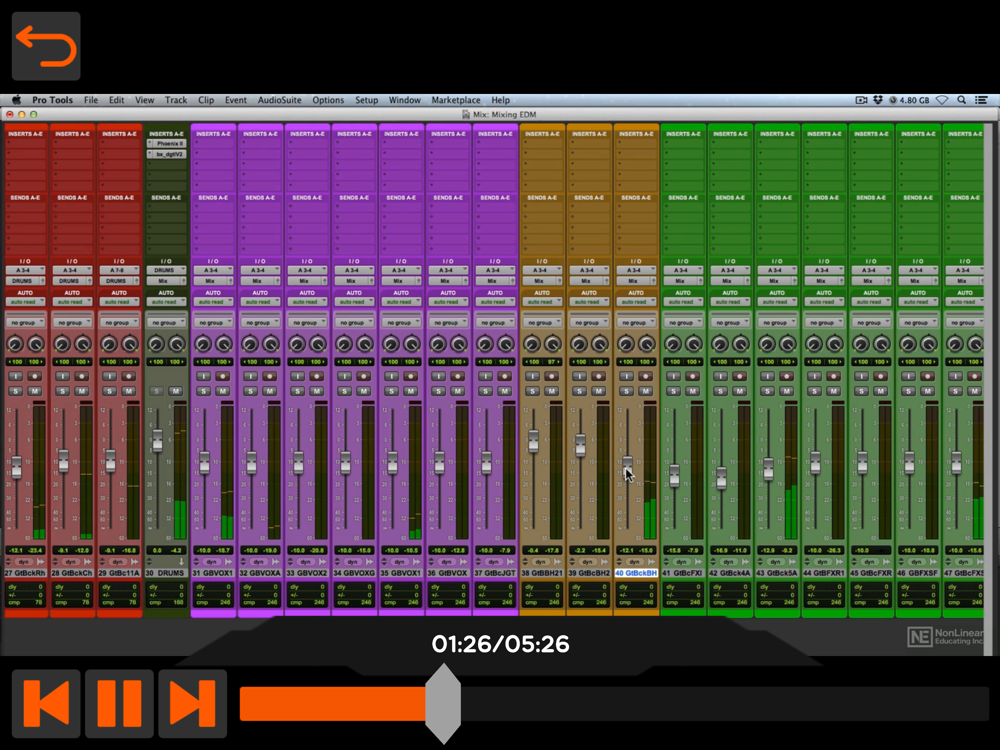Open the AudioSuite menu
The image size is (1000, 750).
pyautogui.click(x=279, y=99)
